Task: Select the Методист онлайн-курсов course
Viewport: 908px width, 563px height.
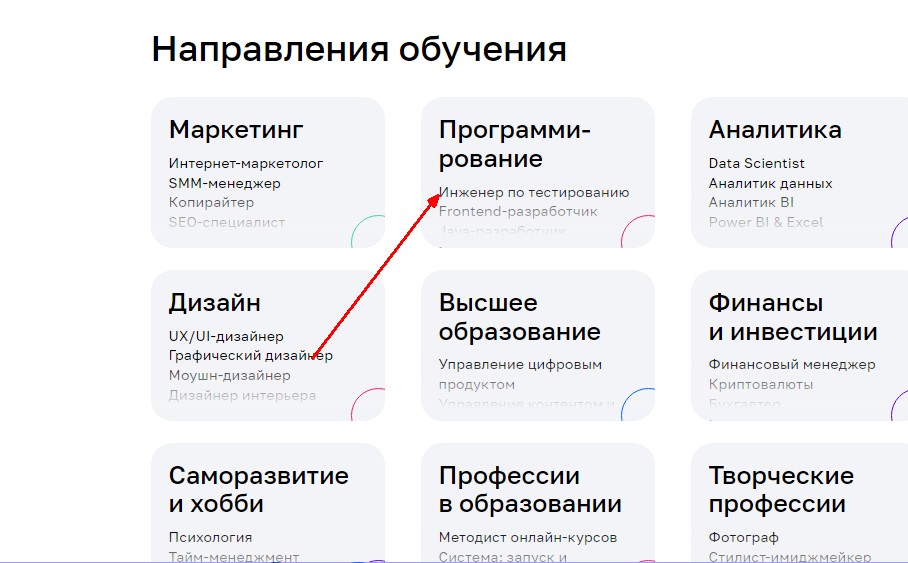Action: click(528, 538)
